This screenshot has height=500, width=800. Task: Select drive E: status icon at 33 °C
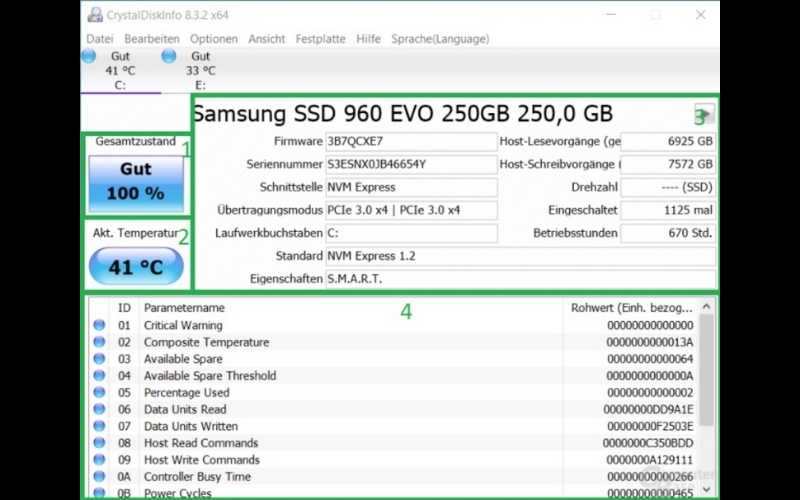(x=169, y=56)
